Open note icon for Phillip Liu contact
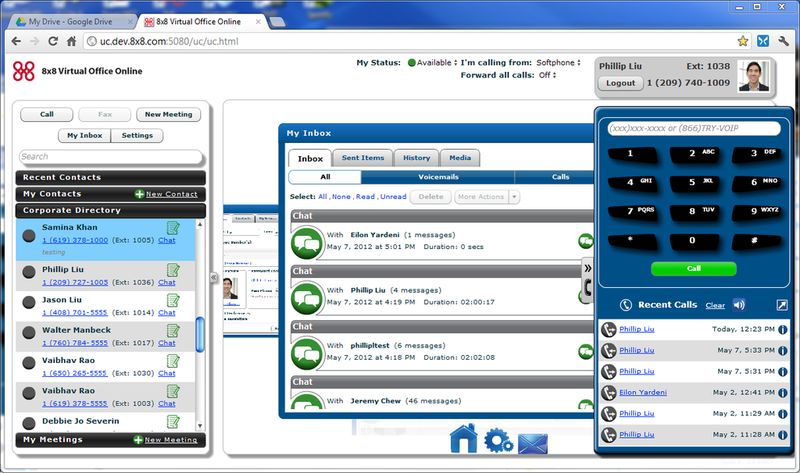800x473 pixels. tap(173, 270)
